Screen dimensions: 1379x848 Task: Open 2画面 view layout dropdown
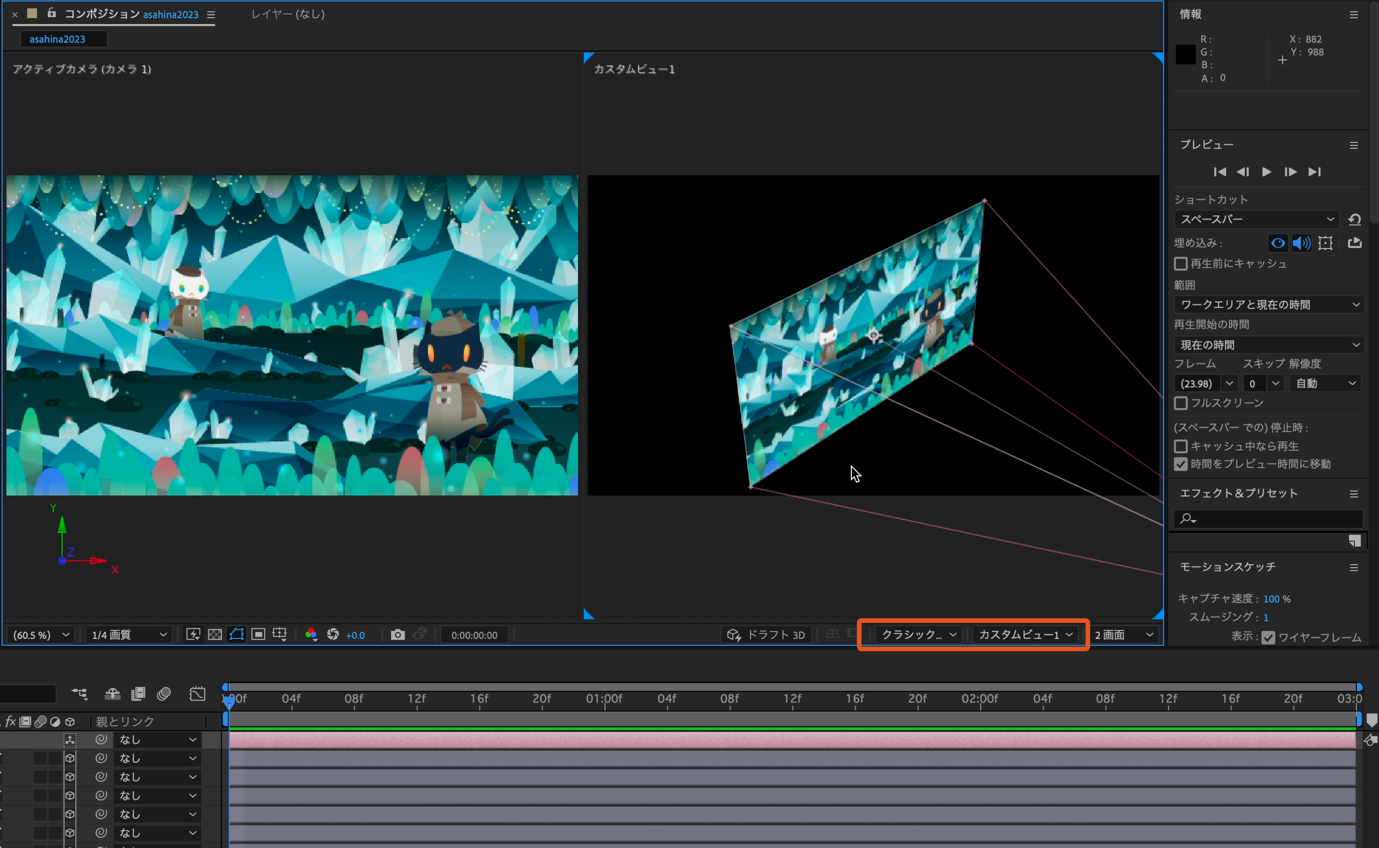(1124, 635)
